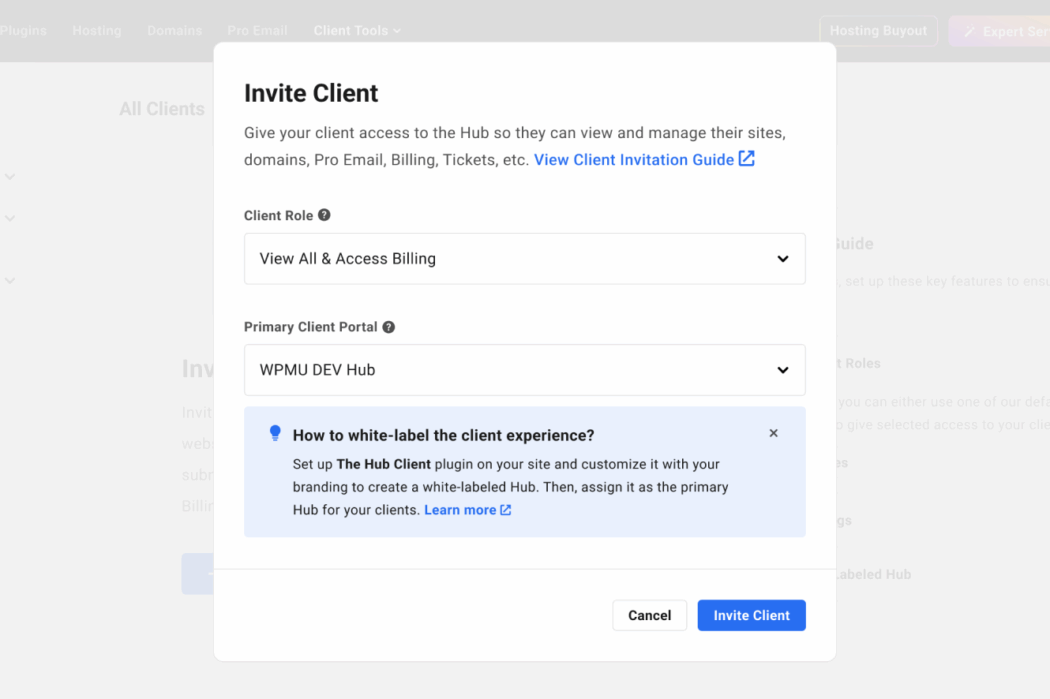Open help tooltip beside Primary Client Portal
Viewport: 1050px width, 699px height.
point(389,327)
